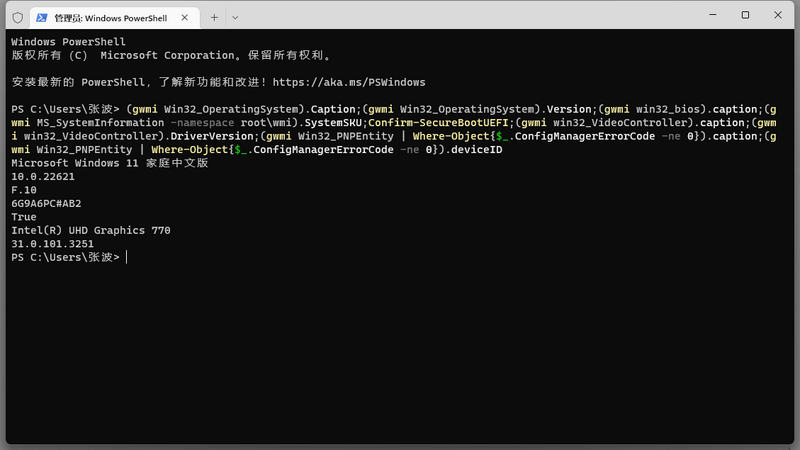
Task: Select the 管理员: Windows PowerShell tab
Action: pos(115,18)
